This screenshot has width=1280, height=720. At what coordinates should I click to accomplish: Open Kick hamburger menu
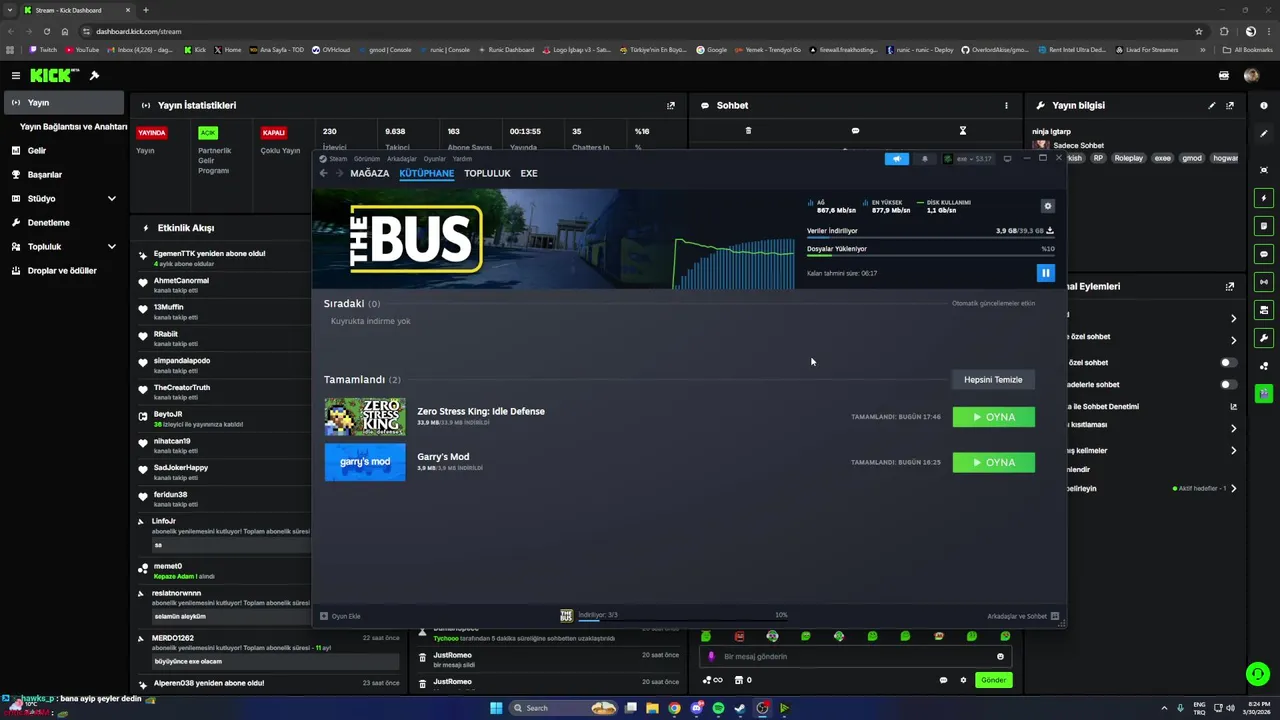coord(15,75)
